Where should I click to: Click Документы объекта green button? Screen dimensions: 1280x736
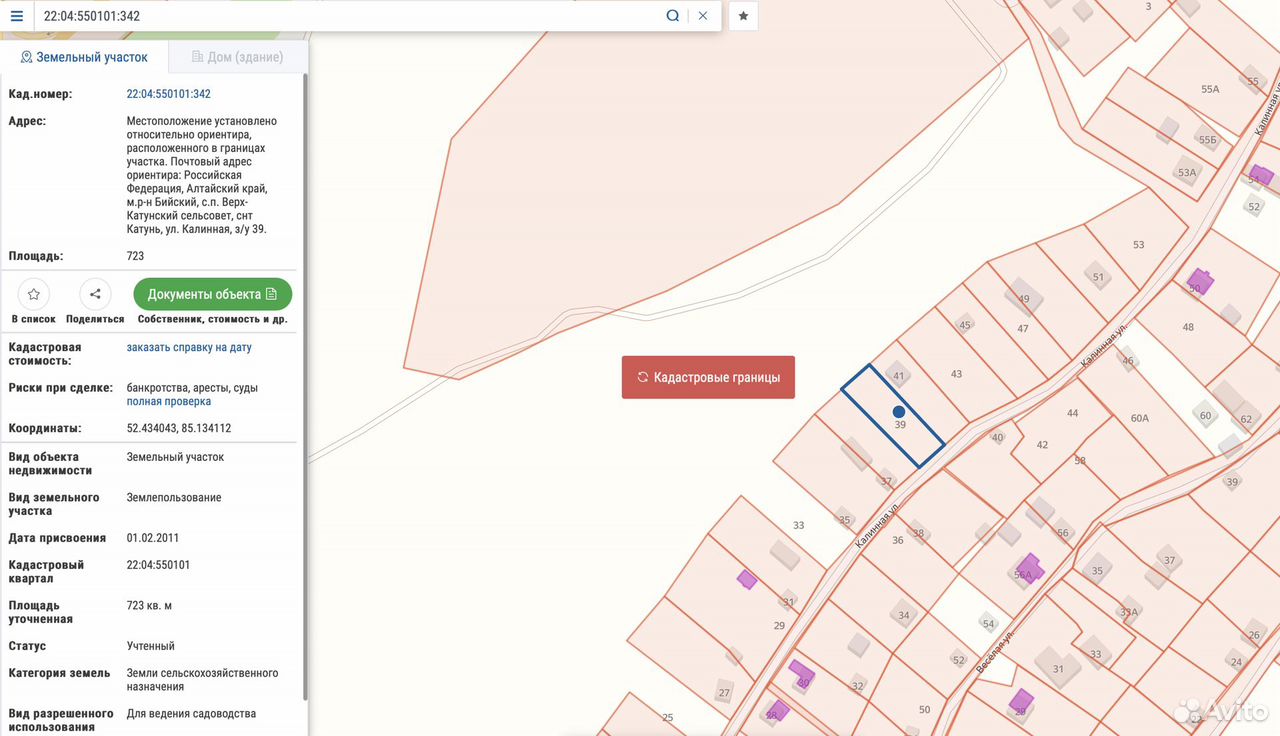(x=213, y=294)
